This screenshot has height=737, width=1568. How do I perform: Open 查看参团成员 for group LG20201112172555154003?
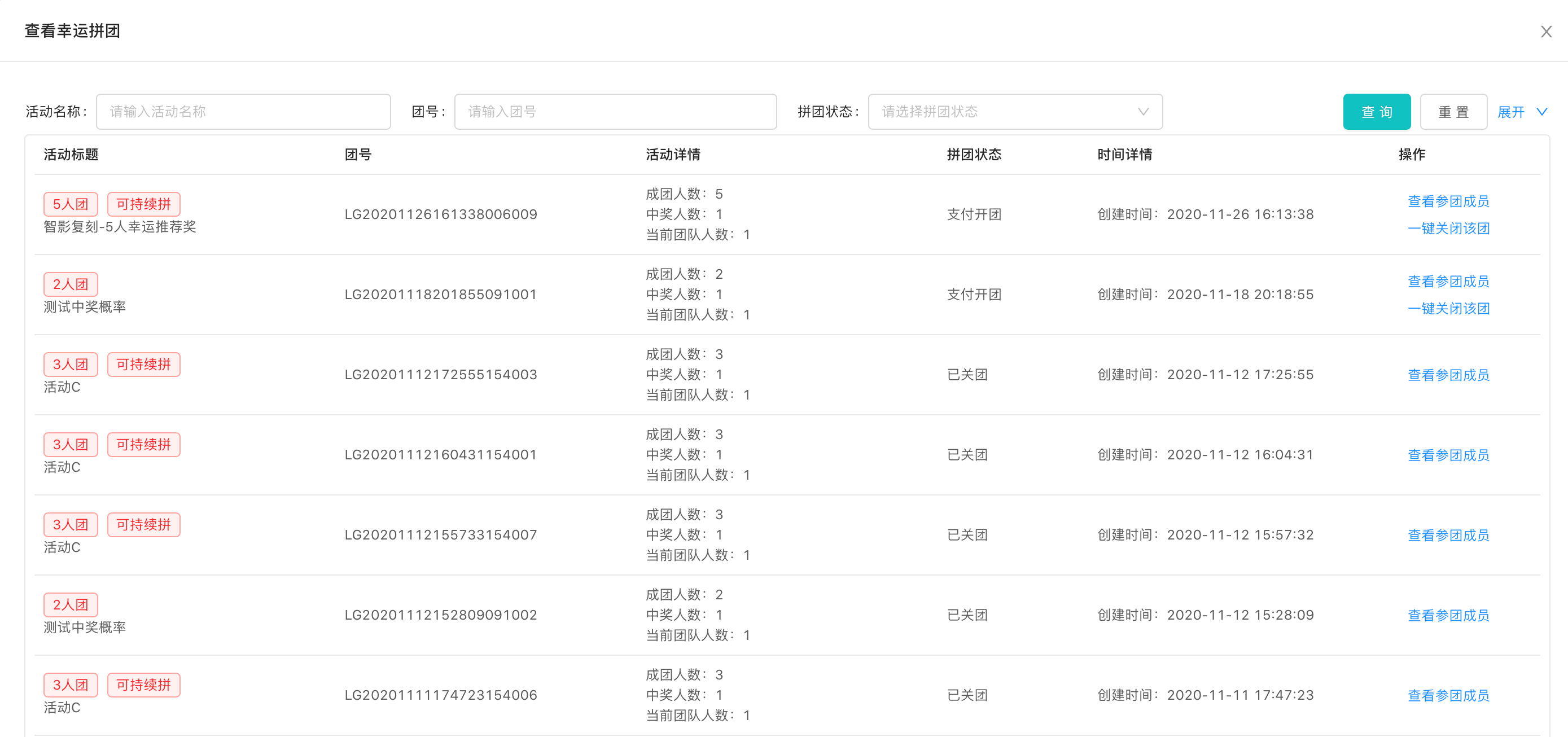pos(1448,375)
